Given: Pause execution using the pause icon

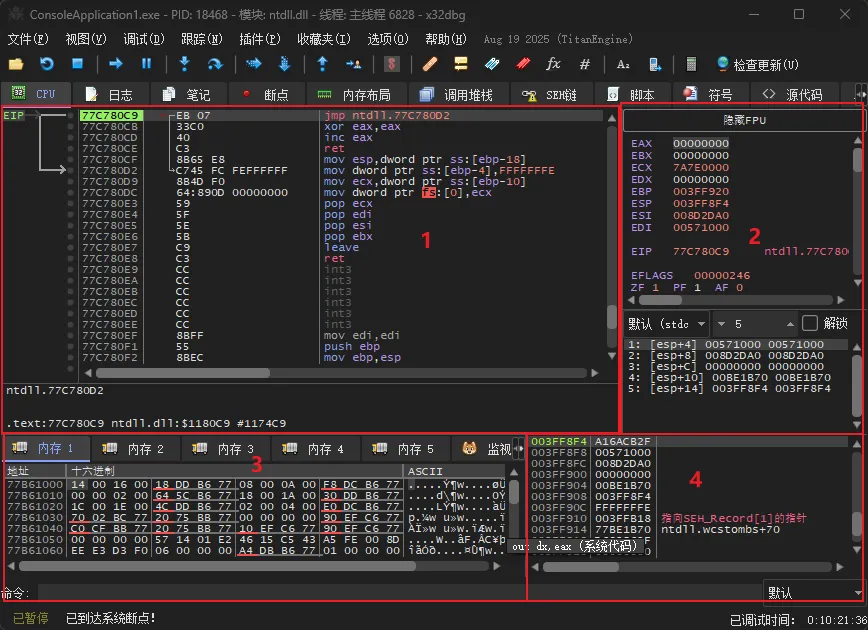Looking at the screenshot, I should tap(147, 64).
